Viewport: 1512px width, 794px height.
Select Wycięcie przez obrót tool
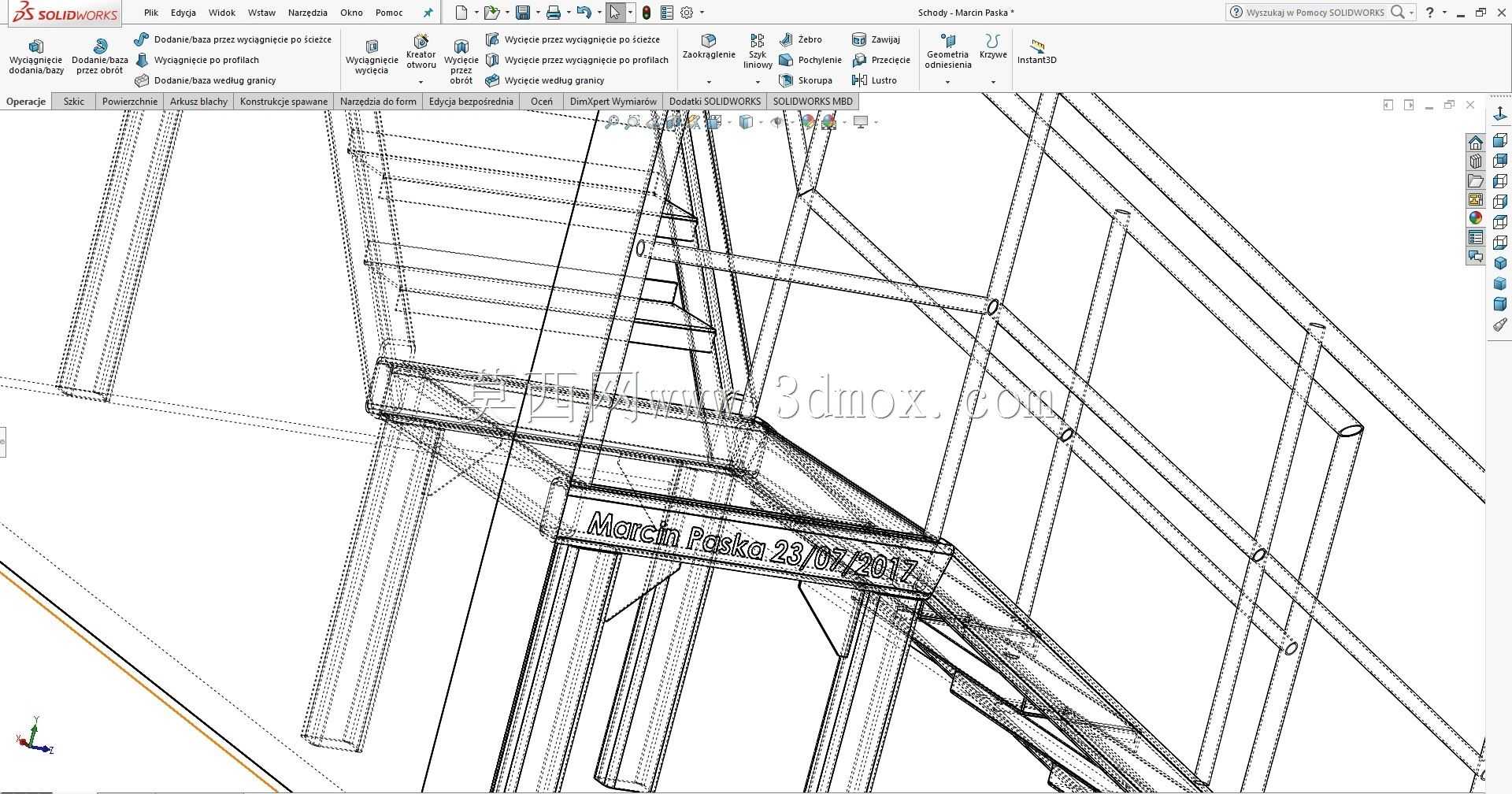(461, 61)
